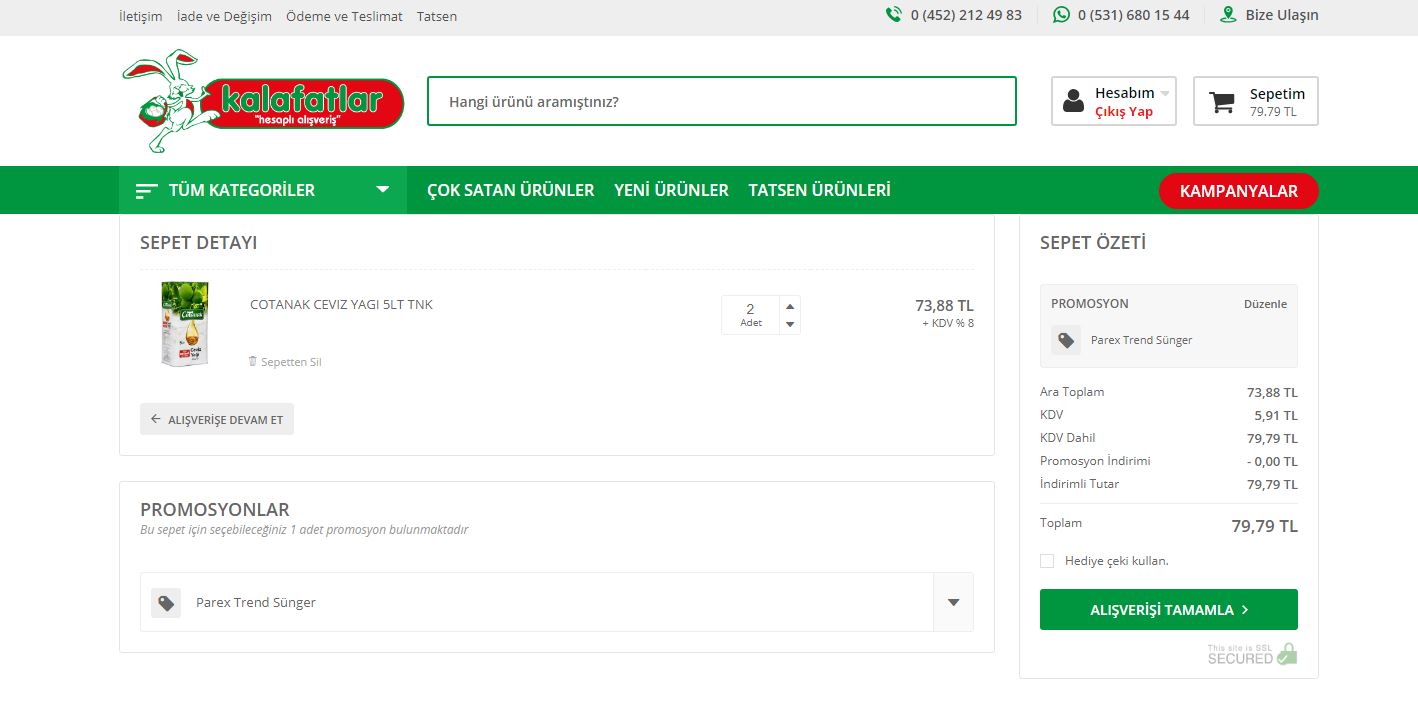Click Alışverişe Devam Et button

click(x=217, y=419)
